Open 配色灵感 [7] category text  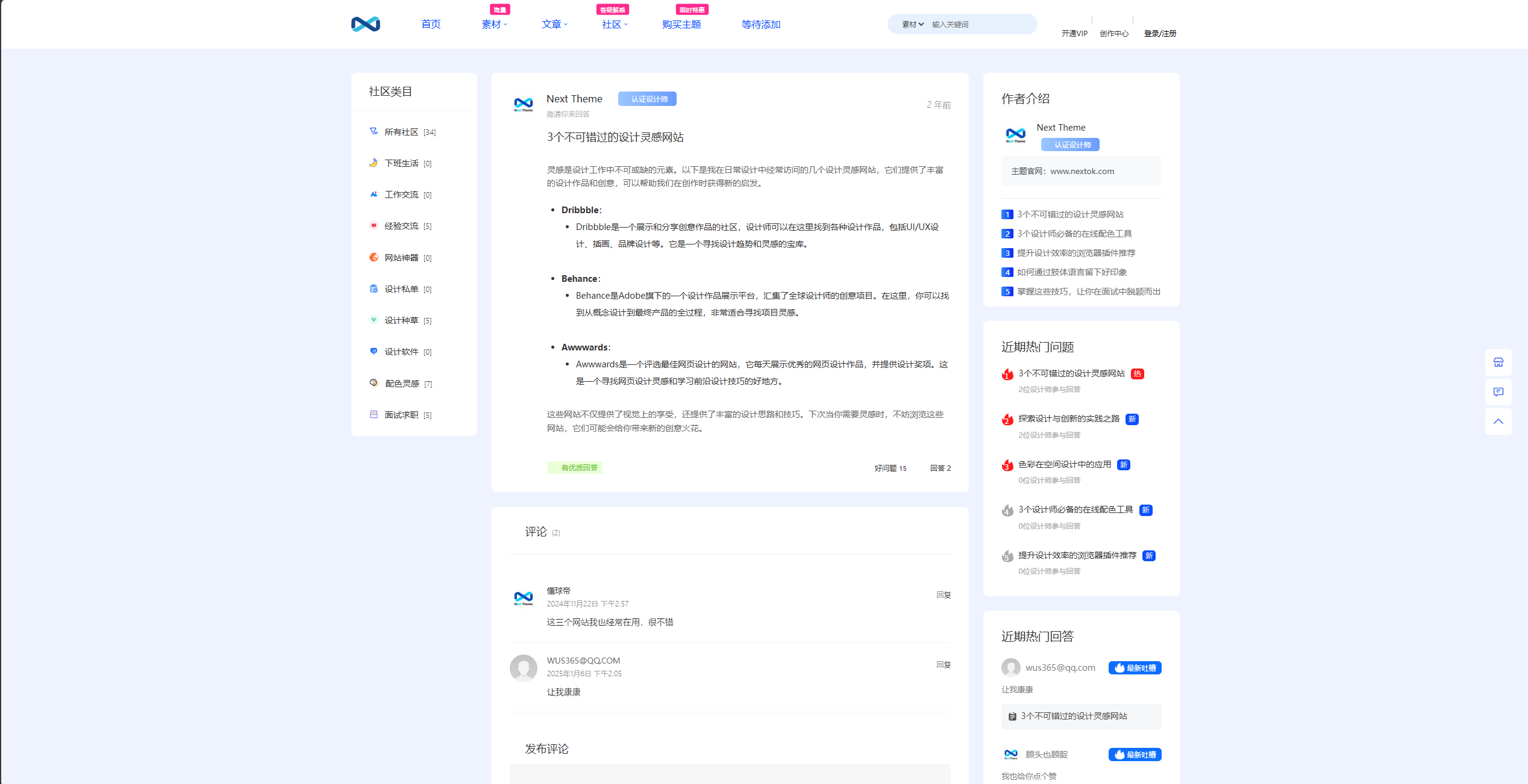[x=409, y=384]
